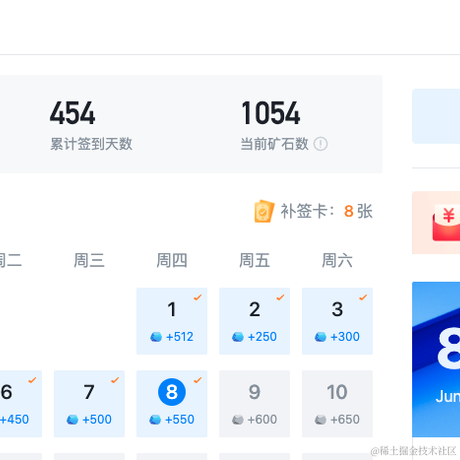This screenshot has height=460, width=460.
Task: Click the +300 reward on day 3
Action: point(345,337)
